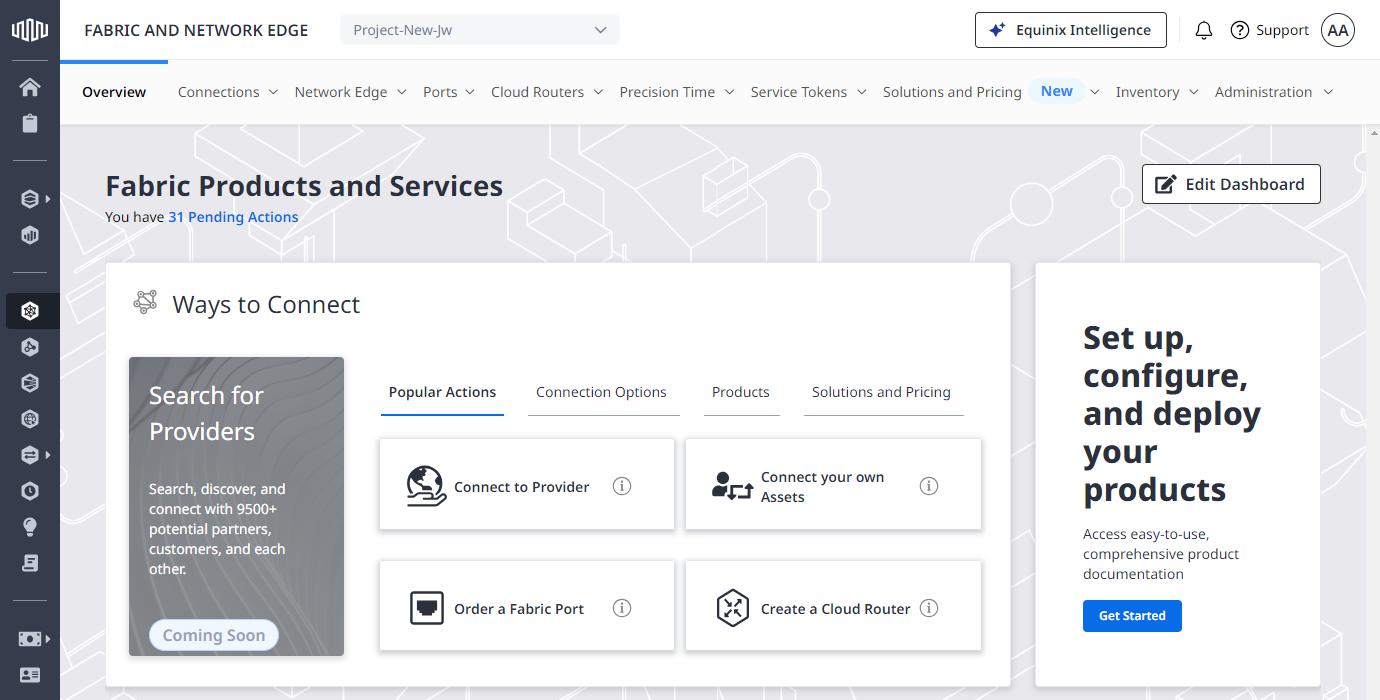Viewport: 1380px width, 700px height.
Task: Switch to the Popular Actions tab
Action: (x=442, y=392)
